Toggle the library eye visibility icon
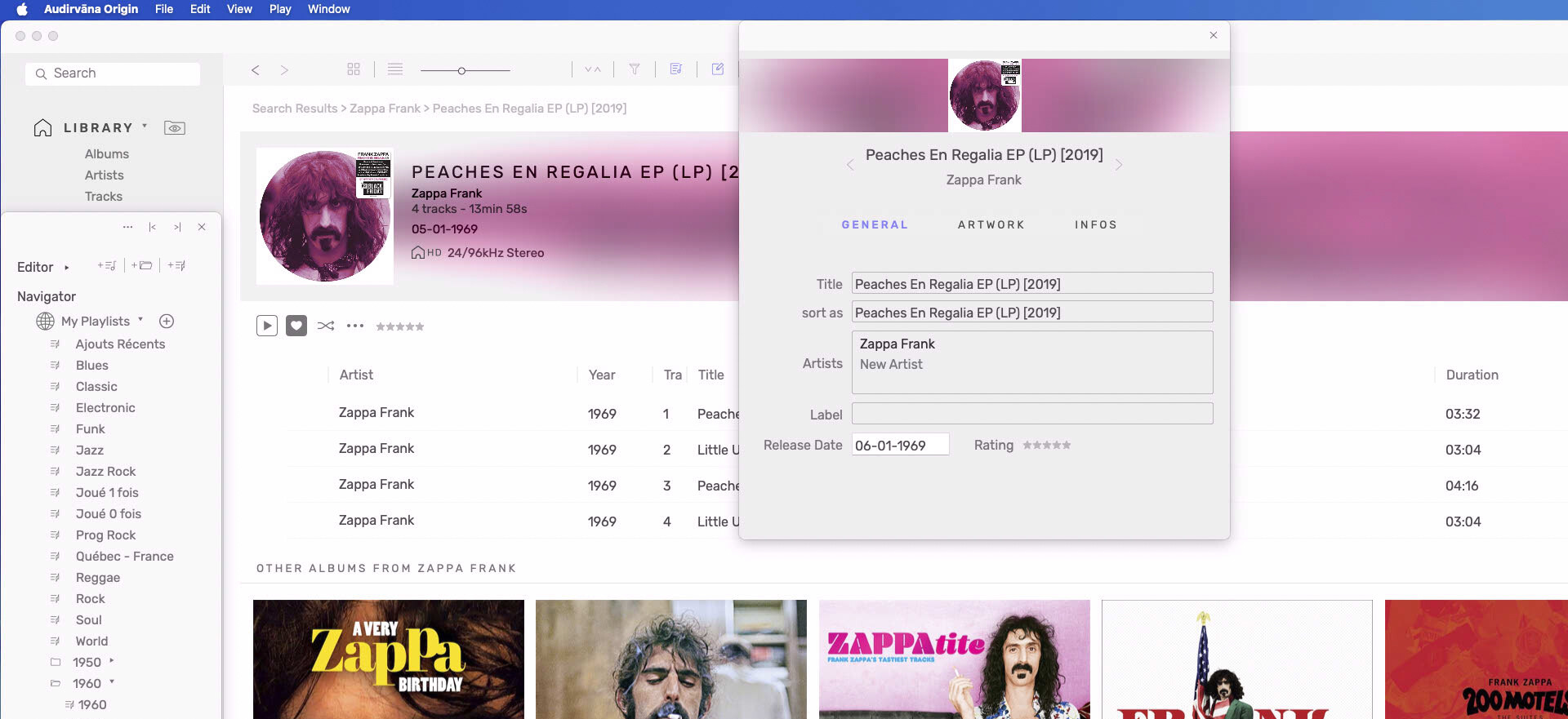This screenshot has height=719, width=1568. 175,128
